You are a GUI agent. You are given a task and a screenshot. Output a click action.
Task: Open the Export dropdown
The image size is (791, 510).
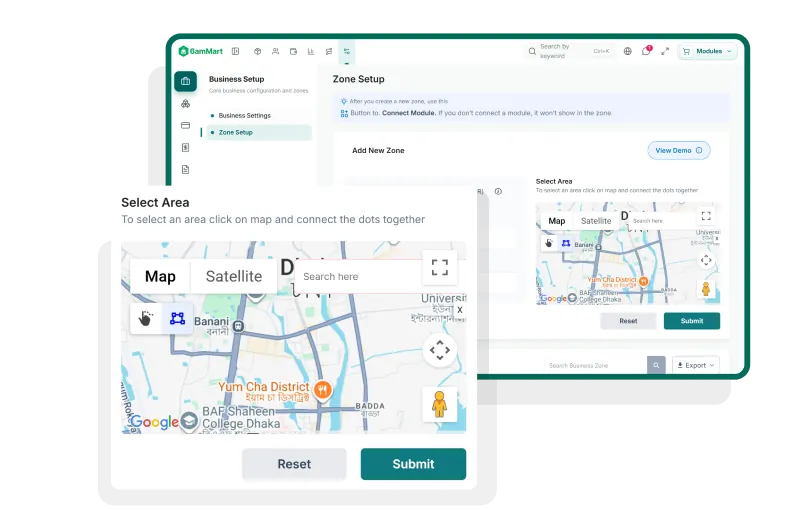tap(696, 365)
